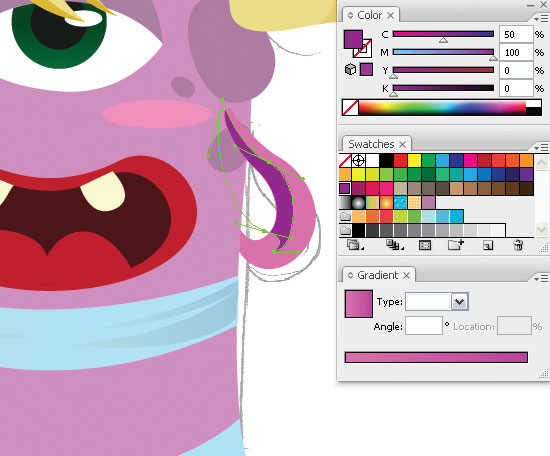Open the Show Swatch Kinds menu icon
Screen dimensions: 550x456
pos(394,244)
